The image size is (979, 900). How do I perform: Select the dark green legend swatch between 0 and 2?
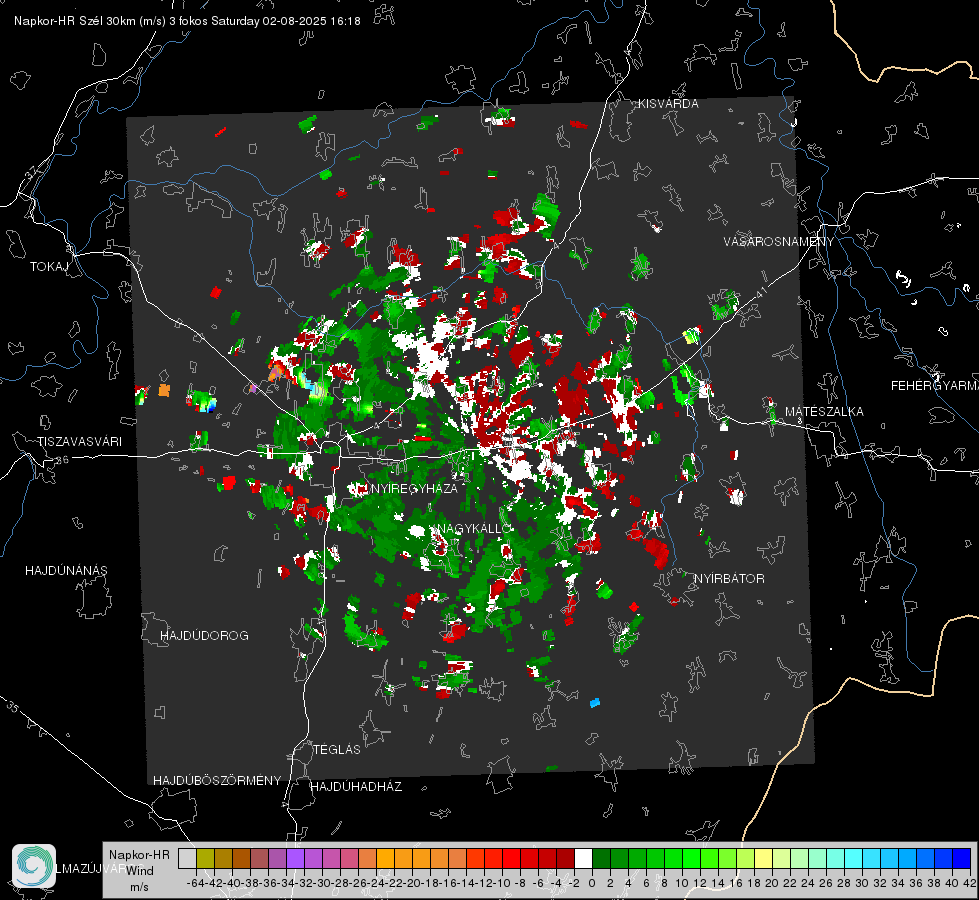(601, 858)
